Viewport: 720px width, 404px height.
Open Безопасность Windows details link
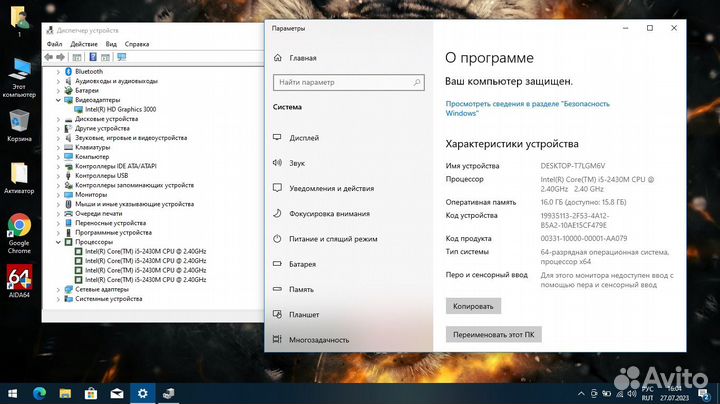528,108
